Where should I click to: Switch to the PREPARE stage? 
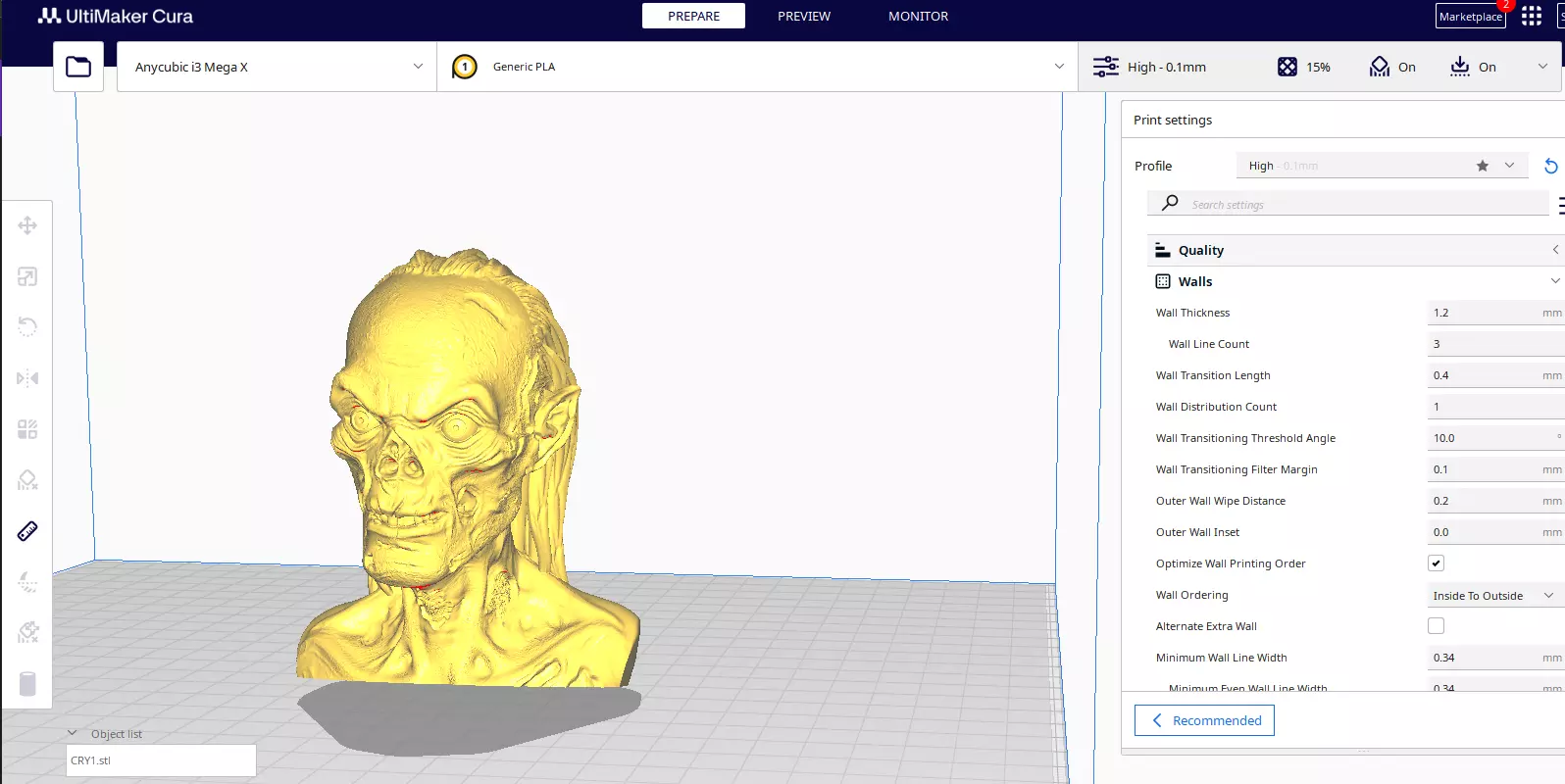pos(693,16)
